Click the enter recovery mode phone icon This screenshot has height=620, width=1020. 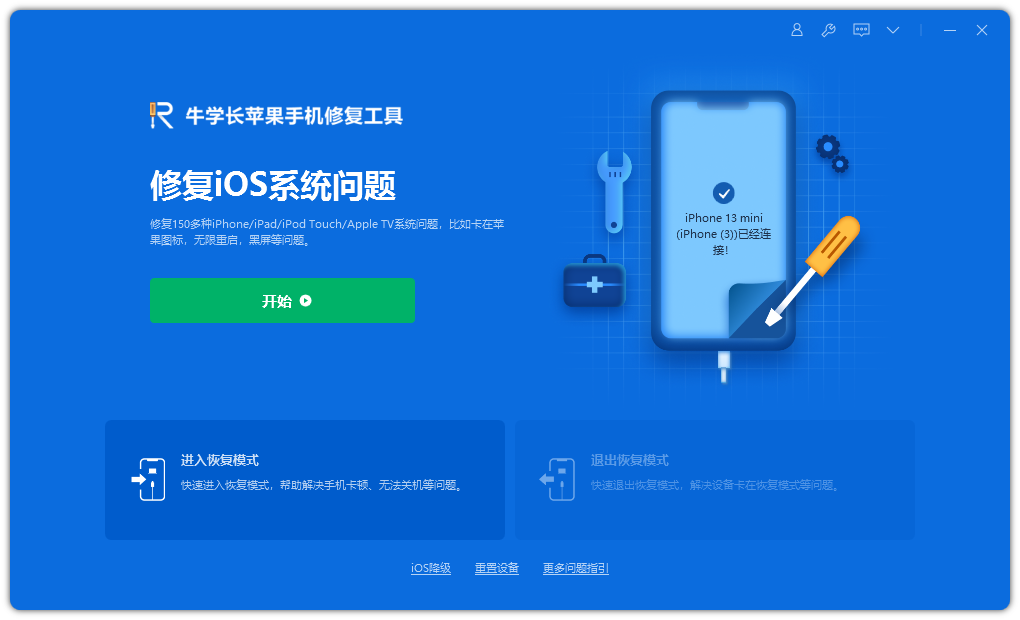tap(149, 479)
